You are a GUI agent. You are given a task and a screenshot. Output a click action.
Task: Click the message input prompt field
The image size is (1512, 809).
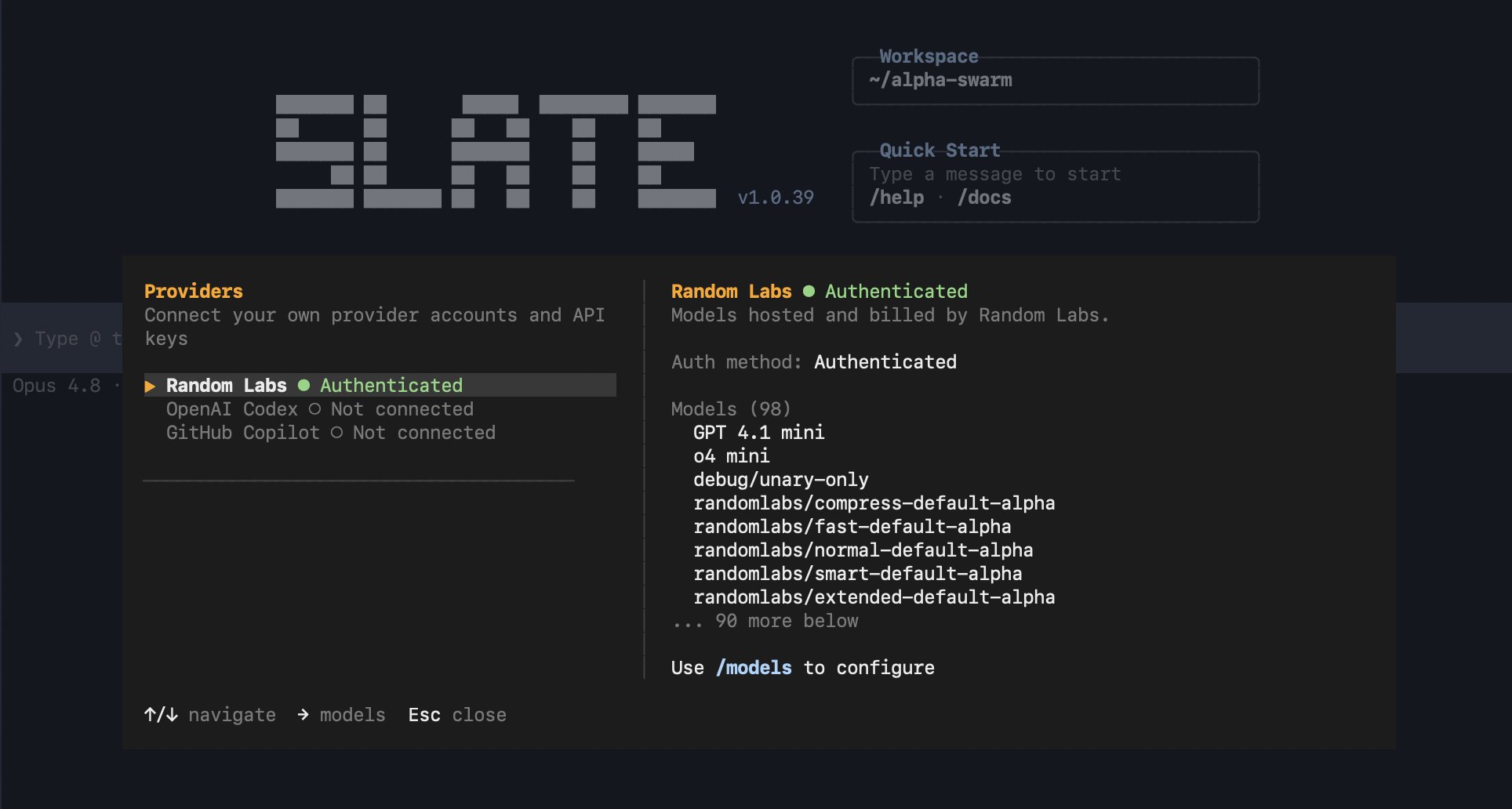click(x=62, y=338)
